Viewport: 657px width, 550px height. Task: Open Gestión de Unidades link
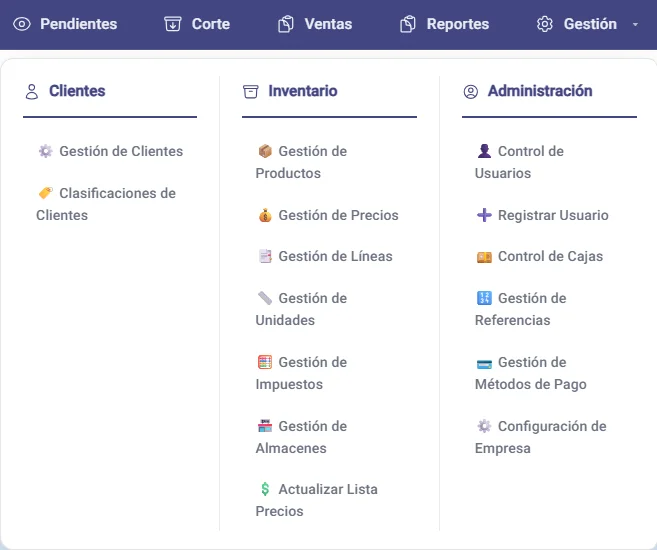(301, 309)
